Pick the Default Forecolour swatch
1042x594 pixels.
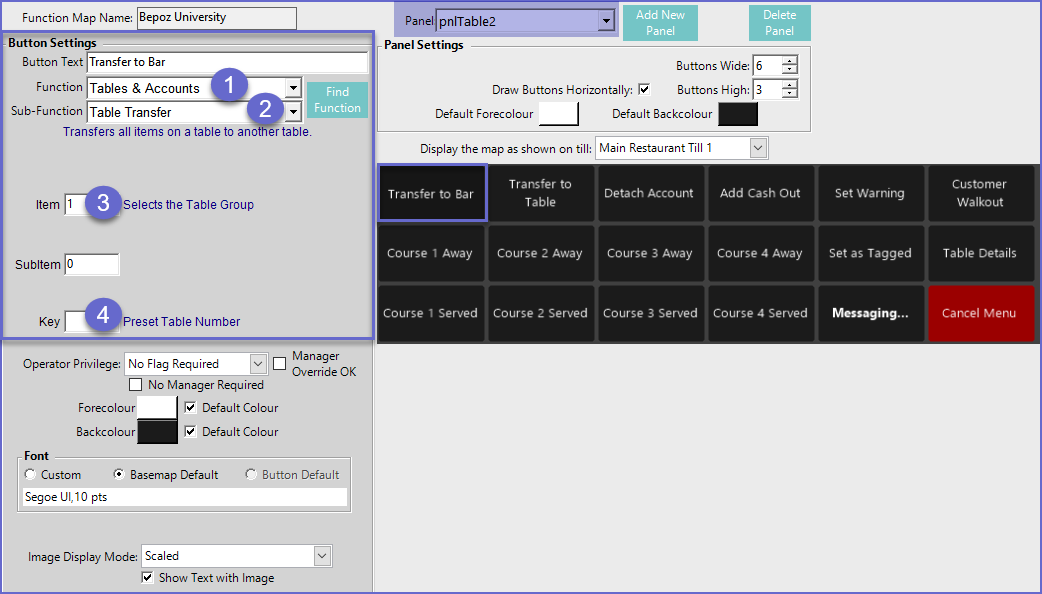558,114
